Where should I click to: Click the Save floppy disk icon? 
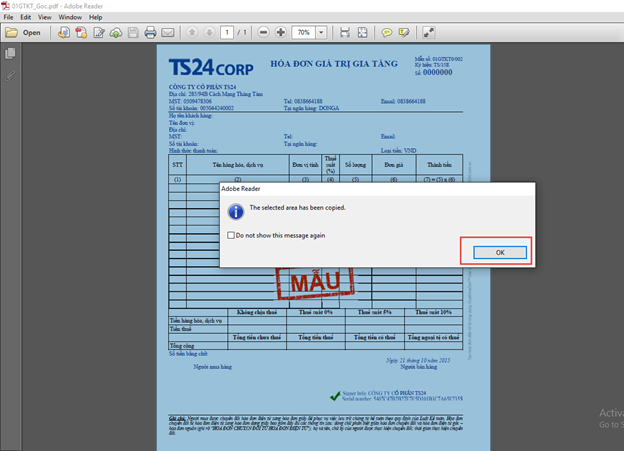(133, 33)
